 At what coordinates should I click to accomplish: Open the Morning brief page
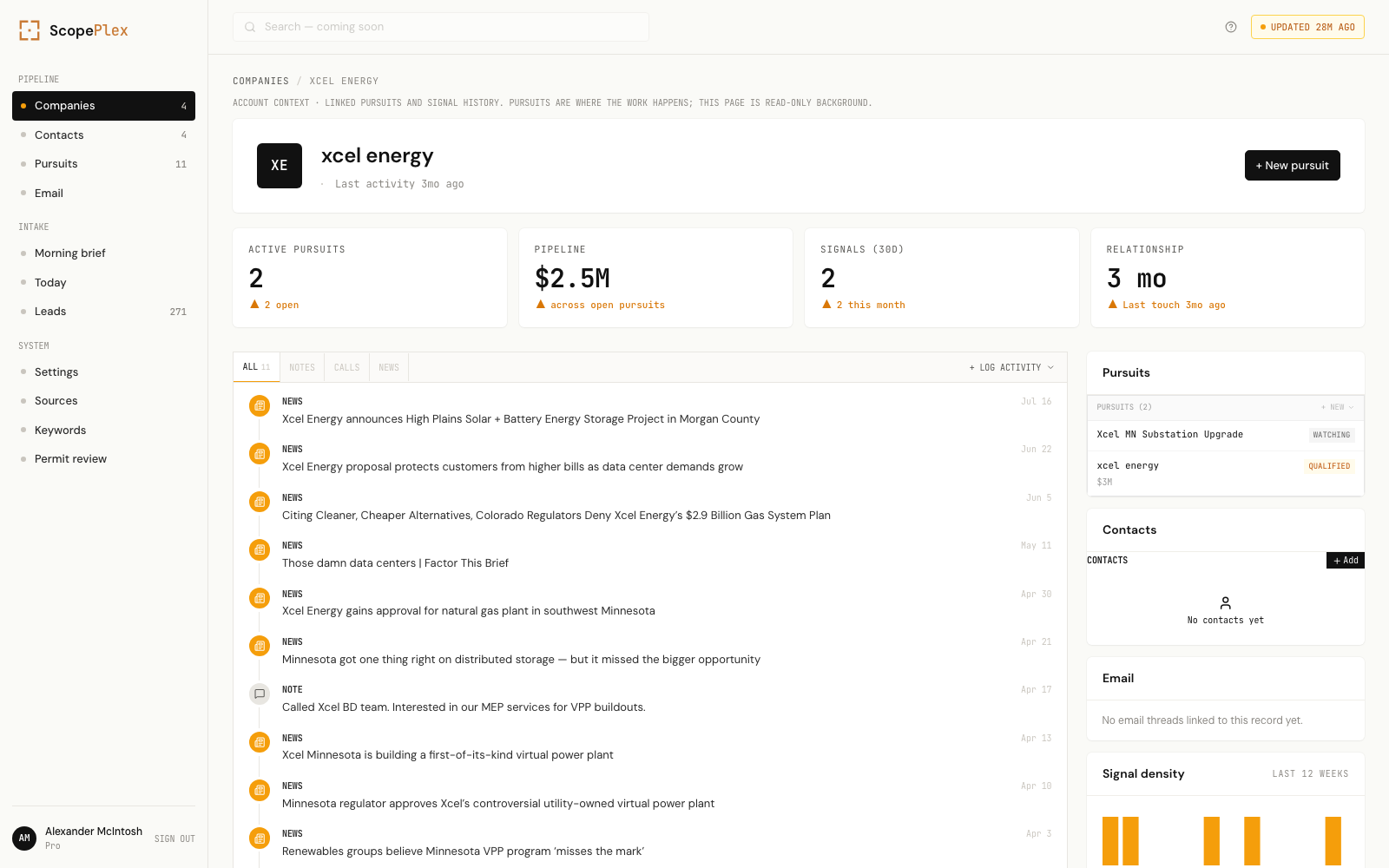pyautogui.click(x=103, y=253)
